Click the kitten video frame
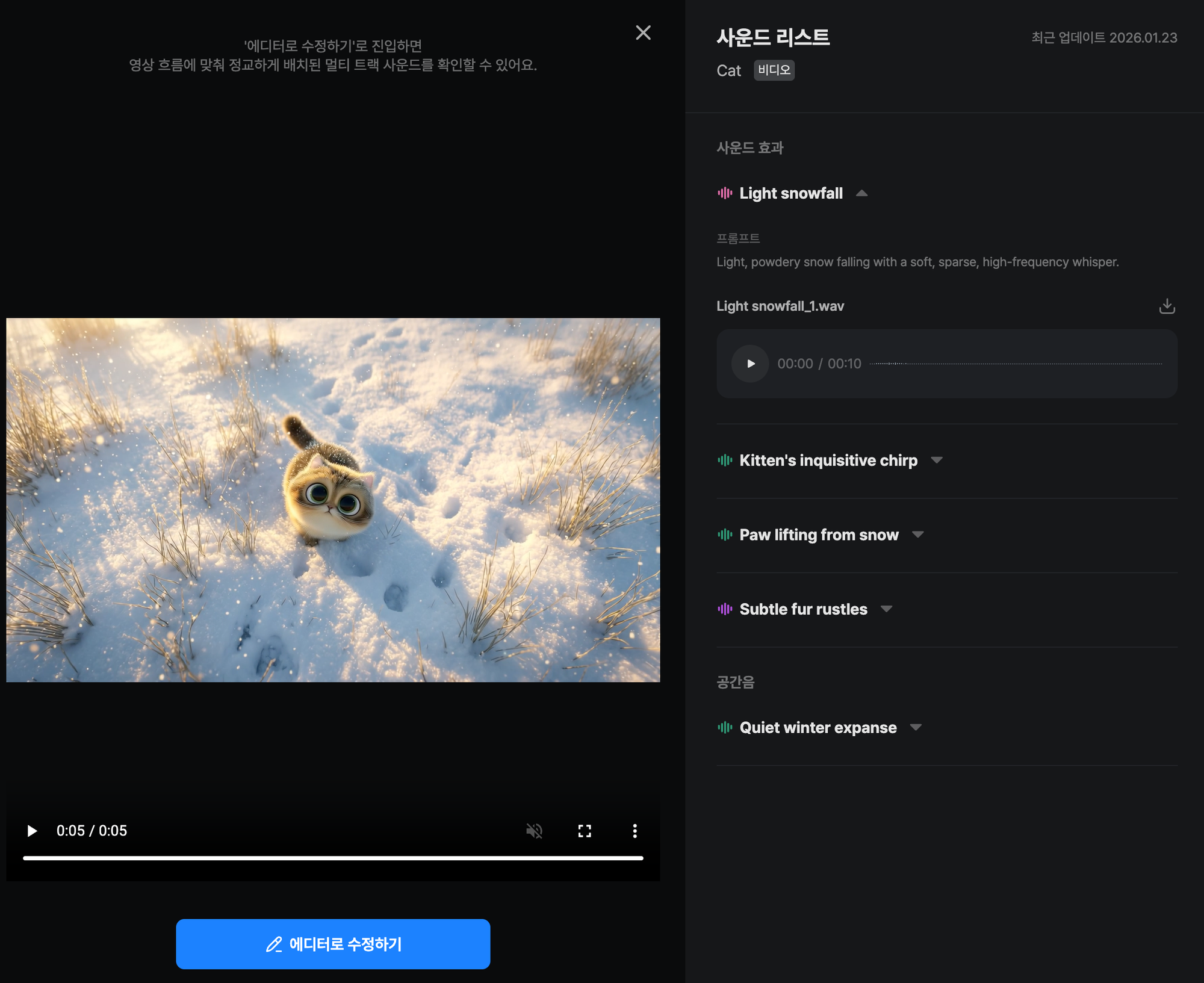 (x=333, y=500)
